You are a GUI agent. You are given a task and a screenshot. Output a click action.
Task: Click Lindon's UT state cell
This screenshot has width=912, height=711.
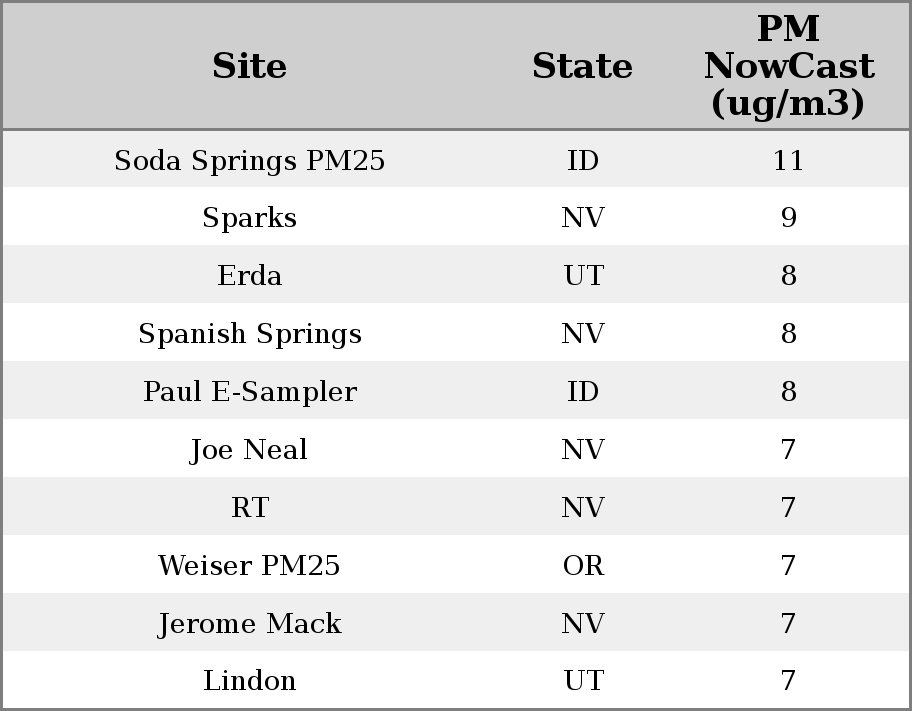[x=583, y=681]
